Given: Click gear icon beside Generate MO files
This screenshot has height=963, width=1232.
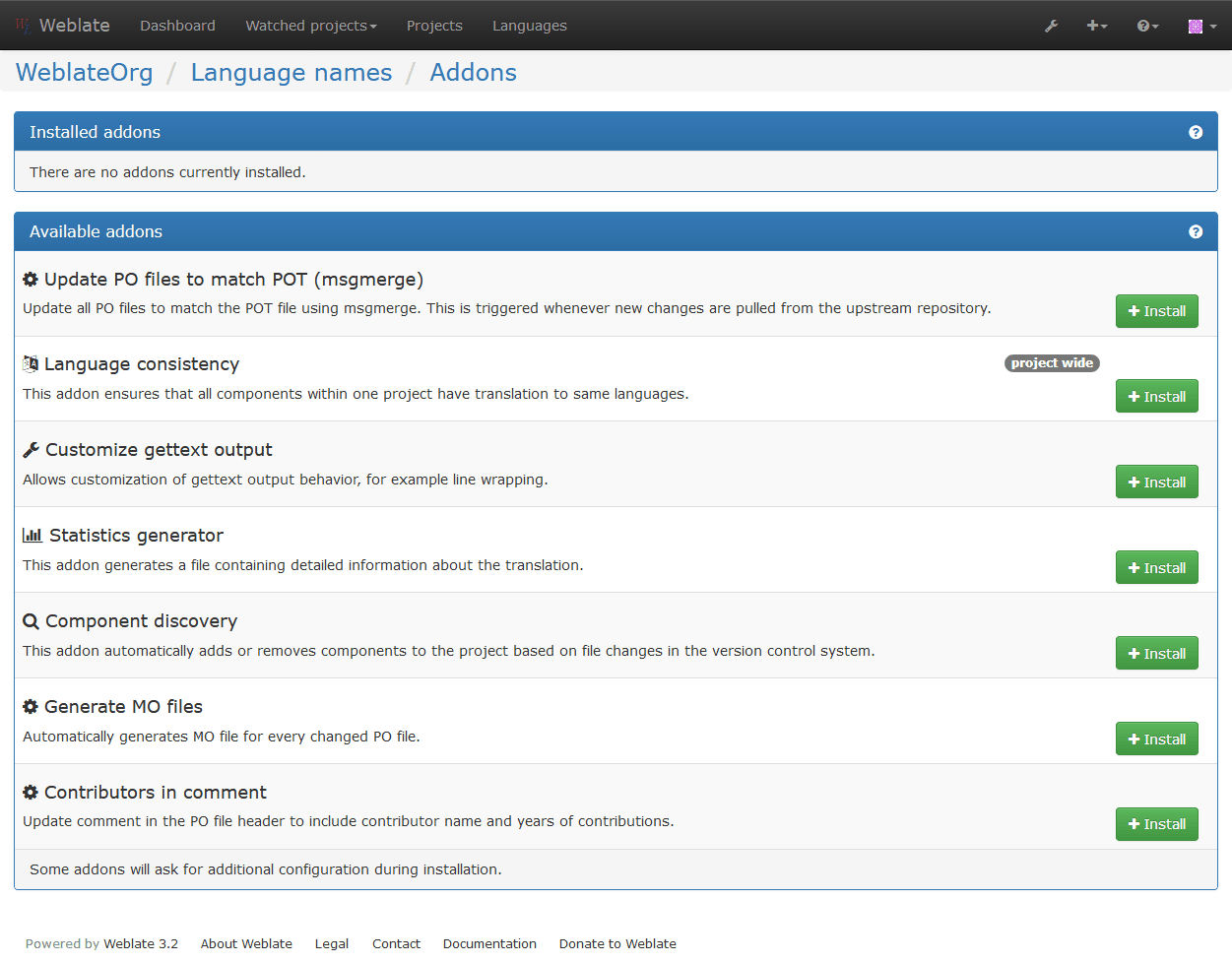Looking at the screenshot, I should 31,707.
